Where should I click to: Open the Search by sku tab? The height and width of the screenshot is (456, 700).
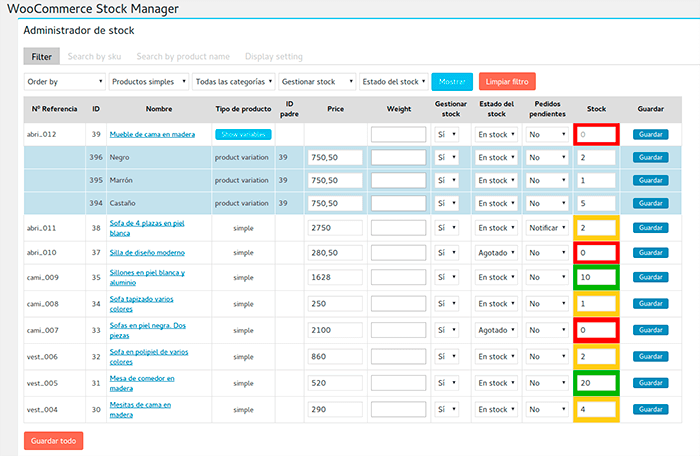click(x=94, y=57)
